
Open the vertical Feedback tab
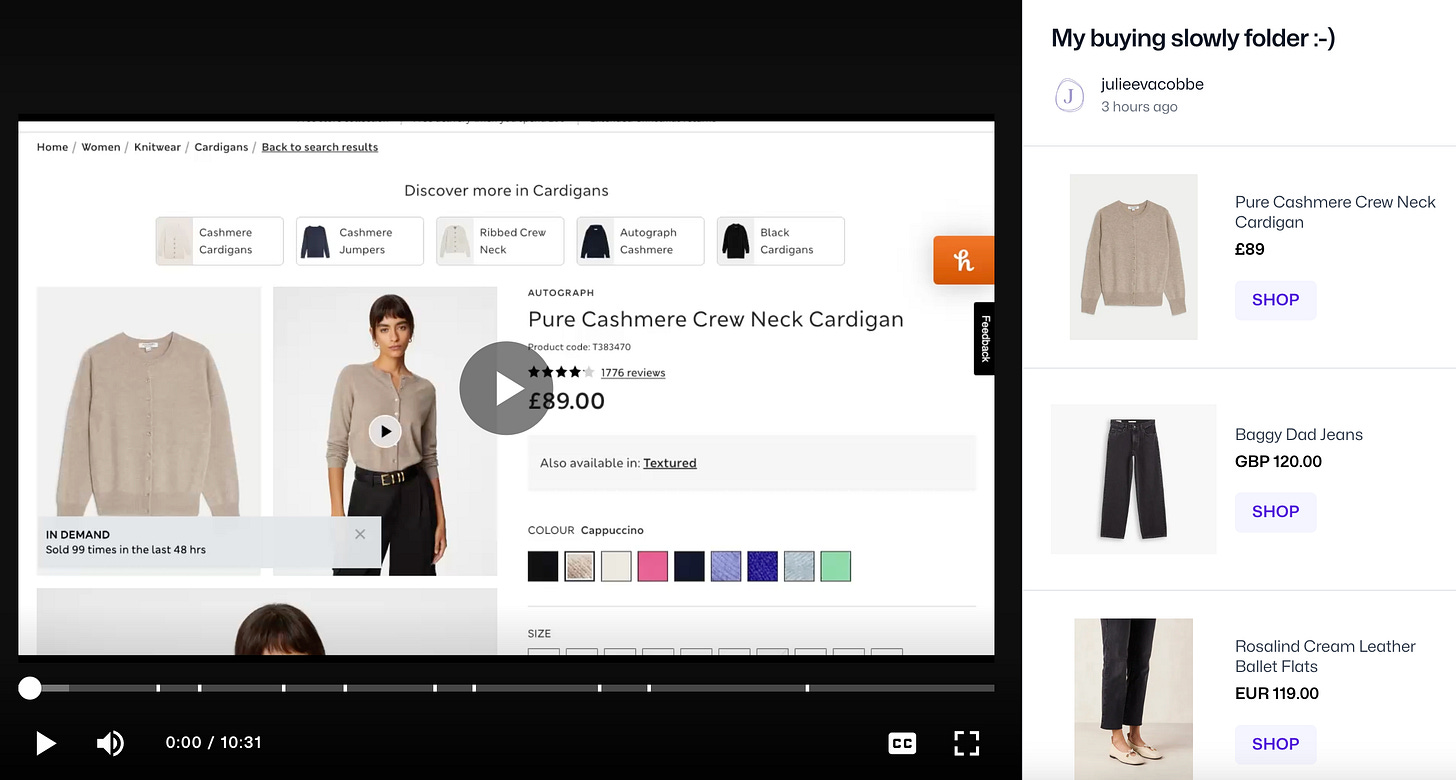point(984,339)
